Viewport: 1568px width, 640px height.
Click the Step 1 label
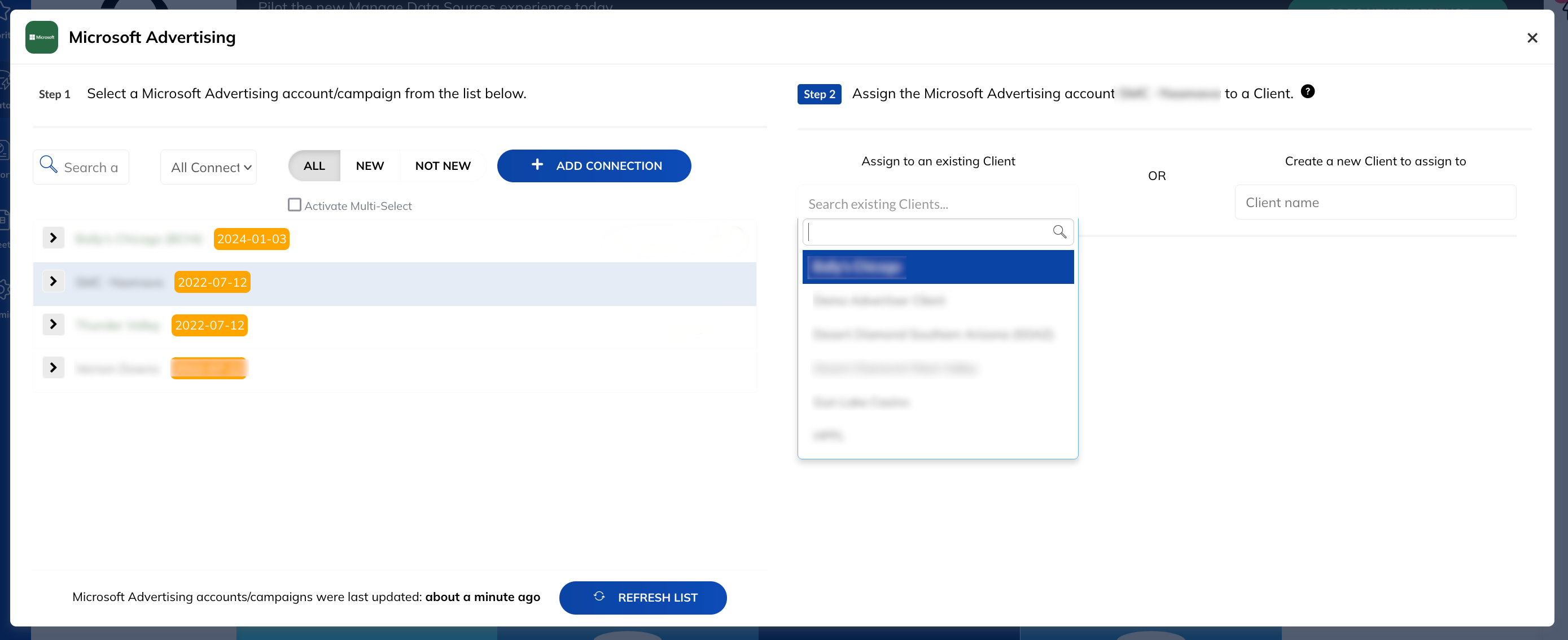(x=55, y=94)
